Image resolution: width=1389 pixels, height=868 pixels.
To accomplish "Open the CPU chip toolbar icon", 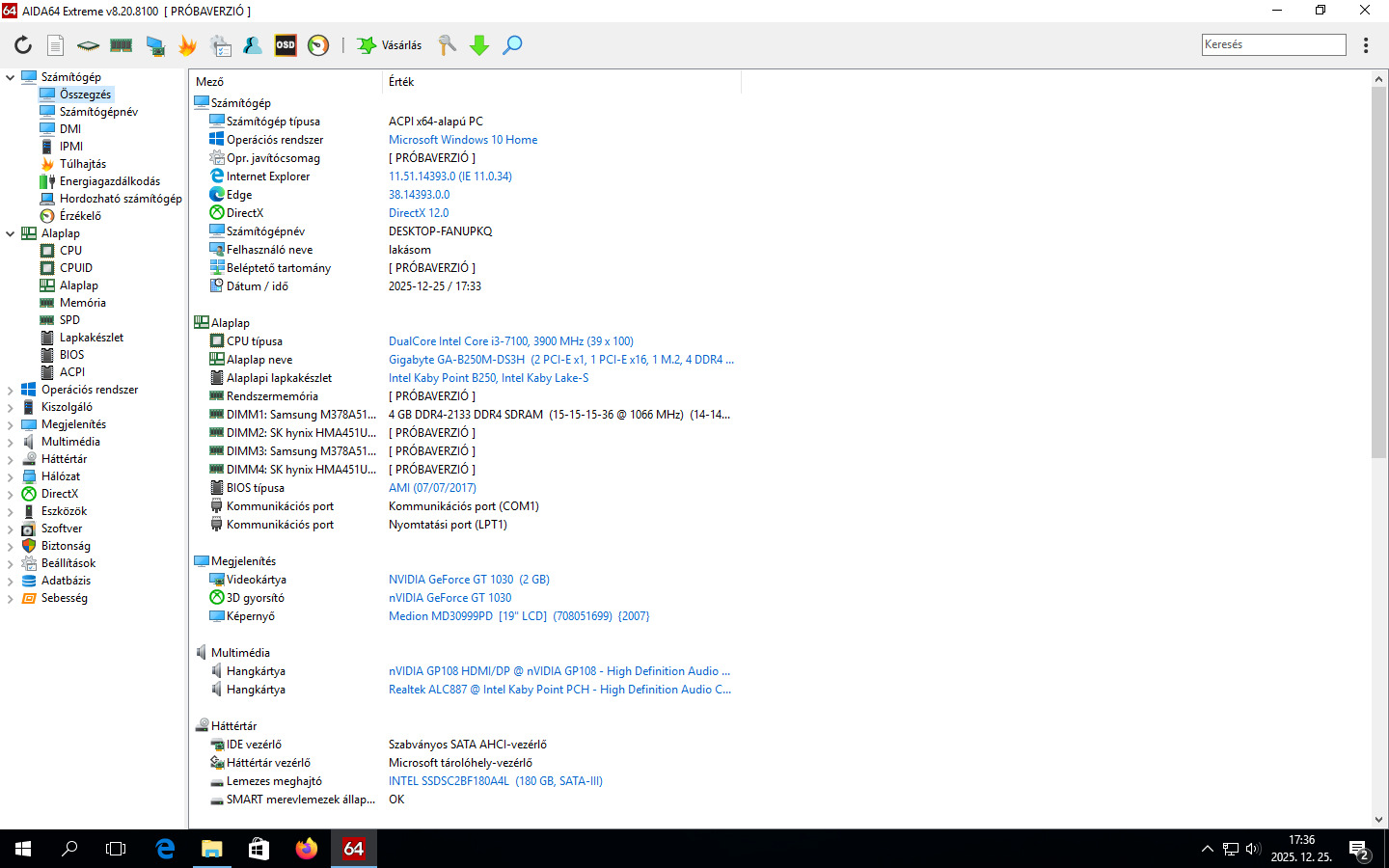I will tap(89, 45).
